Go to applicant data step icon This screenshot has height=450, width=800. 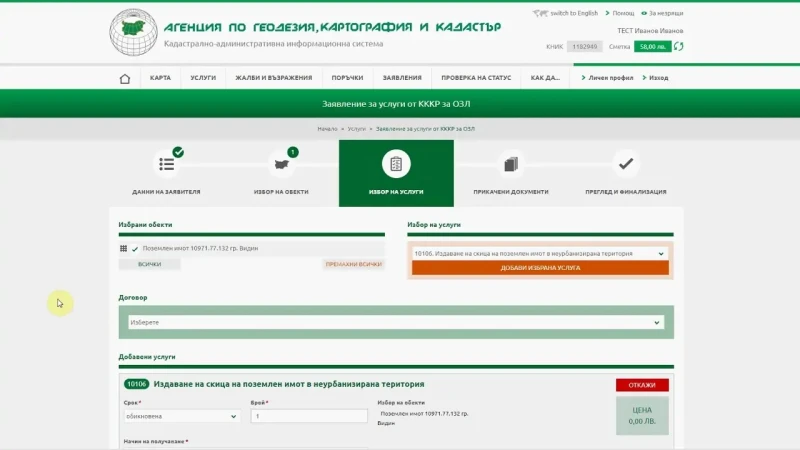click(166, 164)
